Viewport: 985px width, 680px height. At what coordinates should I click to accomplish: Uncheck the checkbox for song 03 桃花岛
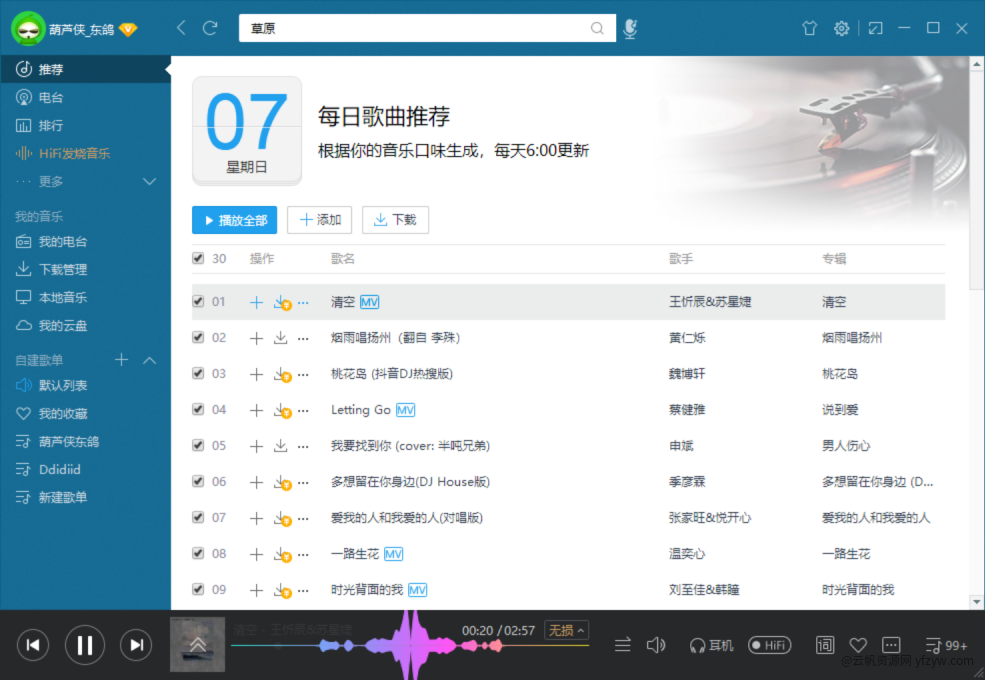click(198, 373)
